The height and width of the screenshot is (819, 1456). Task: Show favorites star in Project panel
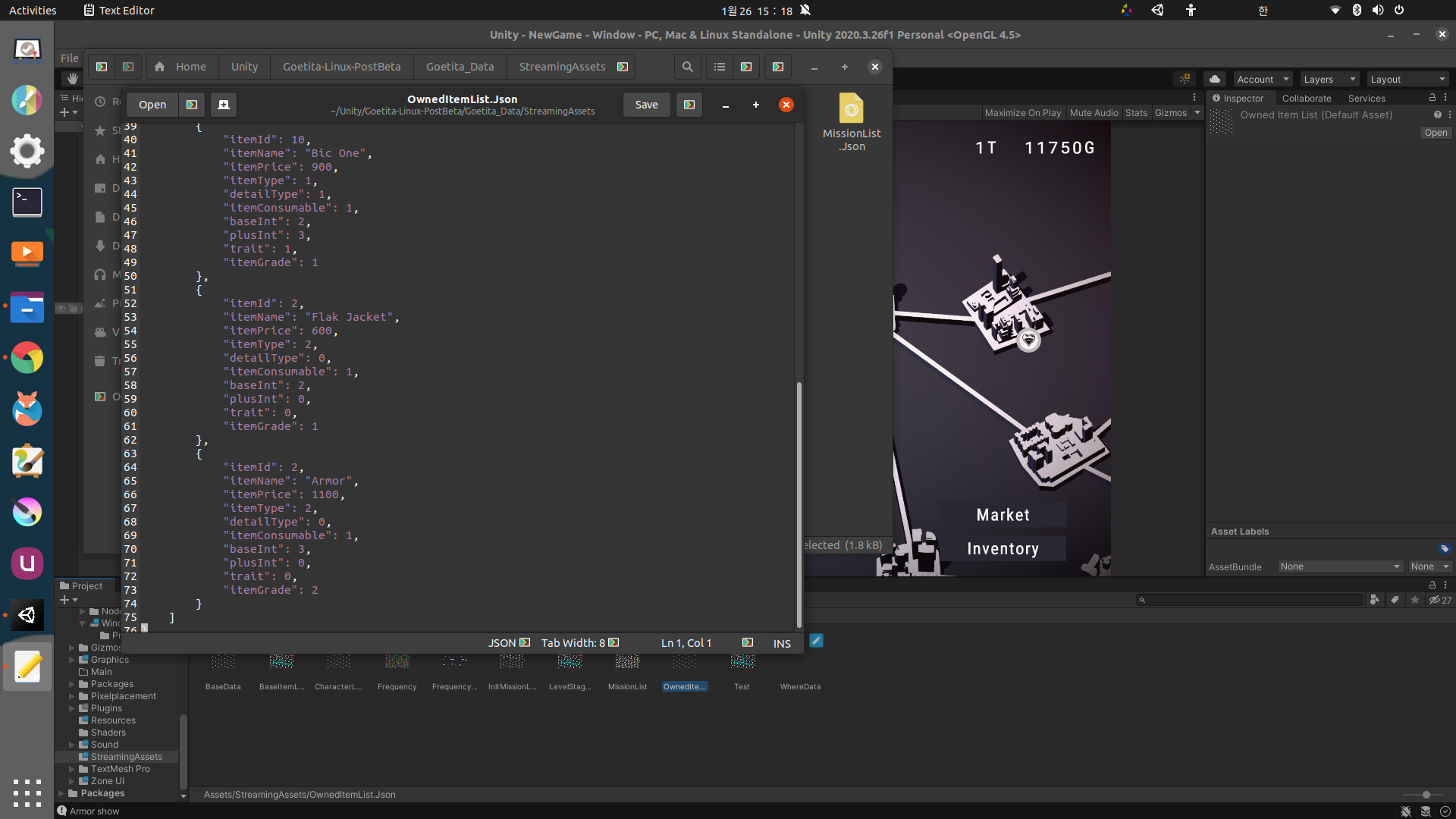tap(1414, 600)
